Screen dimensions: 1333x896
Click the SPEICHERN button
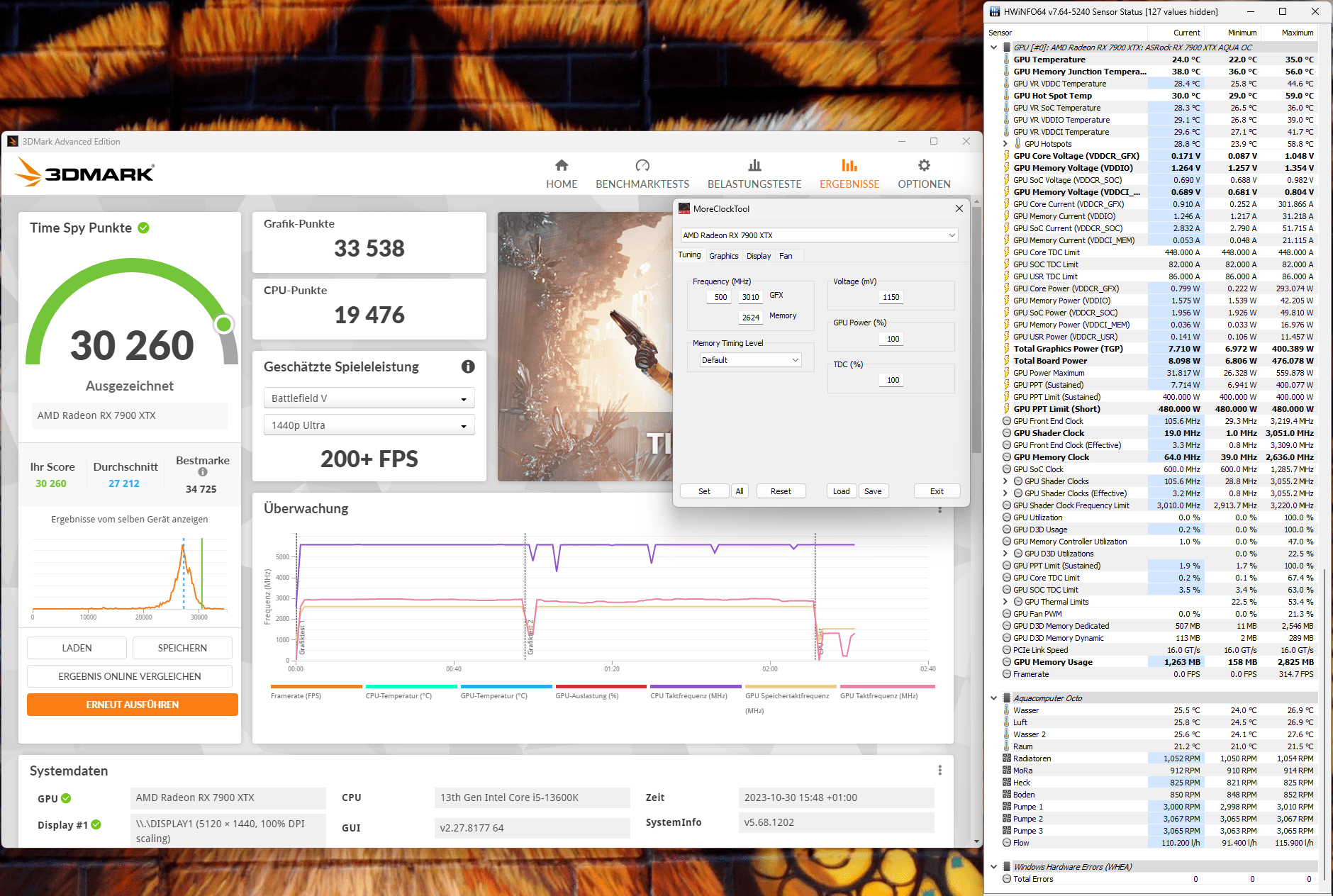[182, 648]
